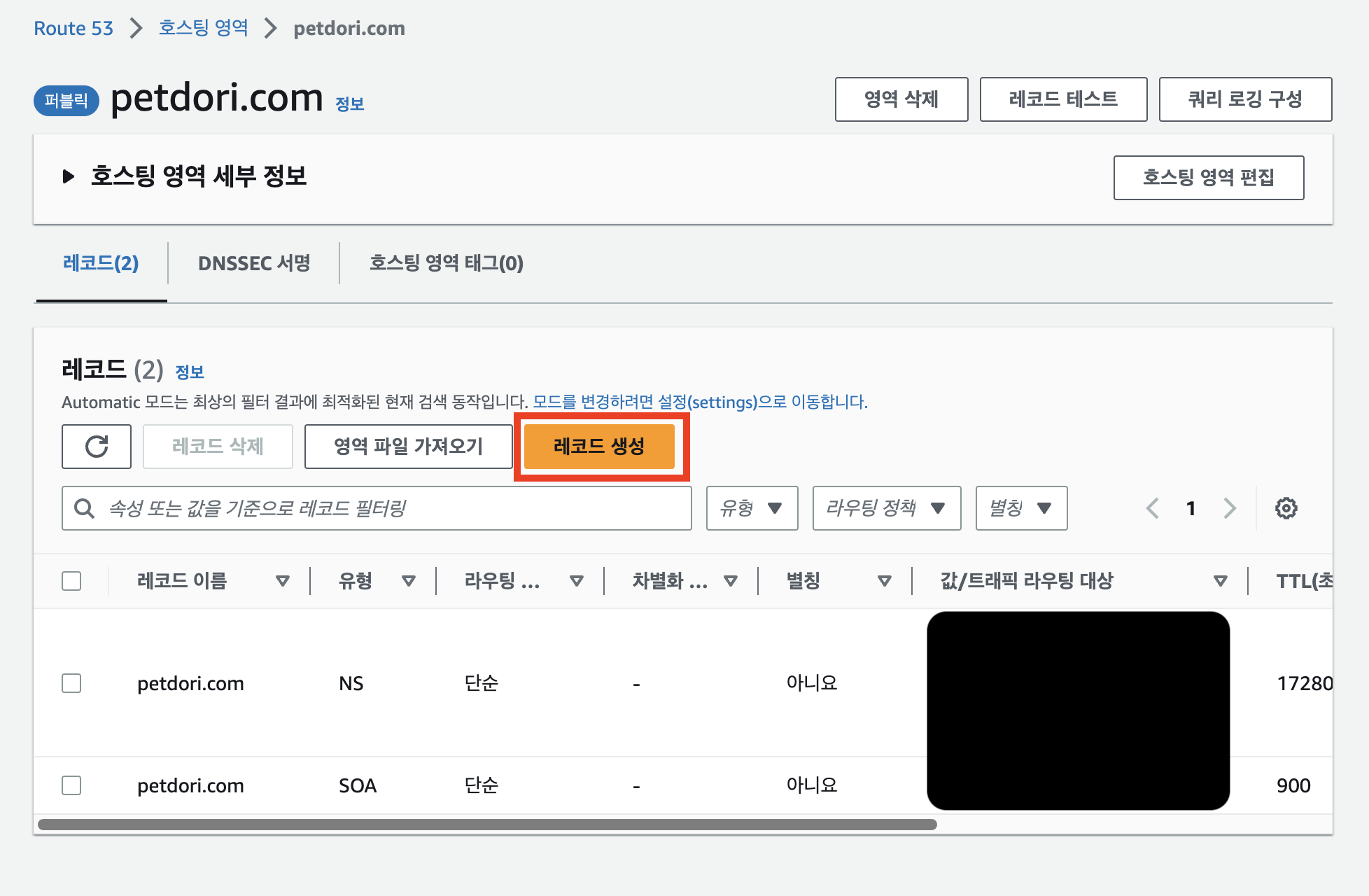
Task: Sort by 레코드 이름 column arrow
Action: coord(283,581)
